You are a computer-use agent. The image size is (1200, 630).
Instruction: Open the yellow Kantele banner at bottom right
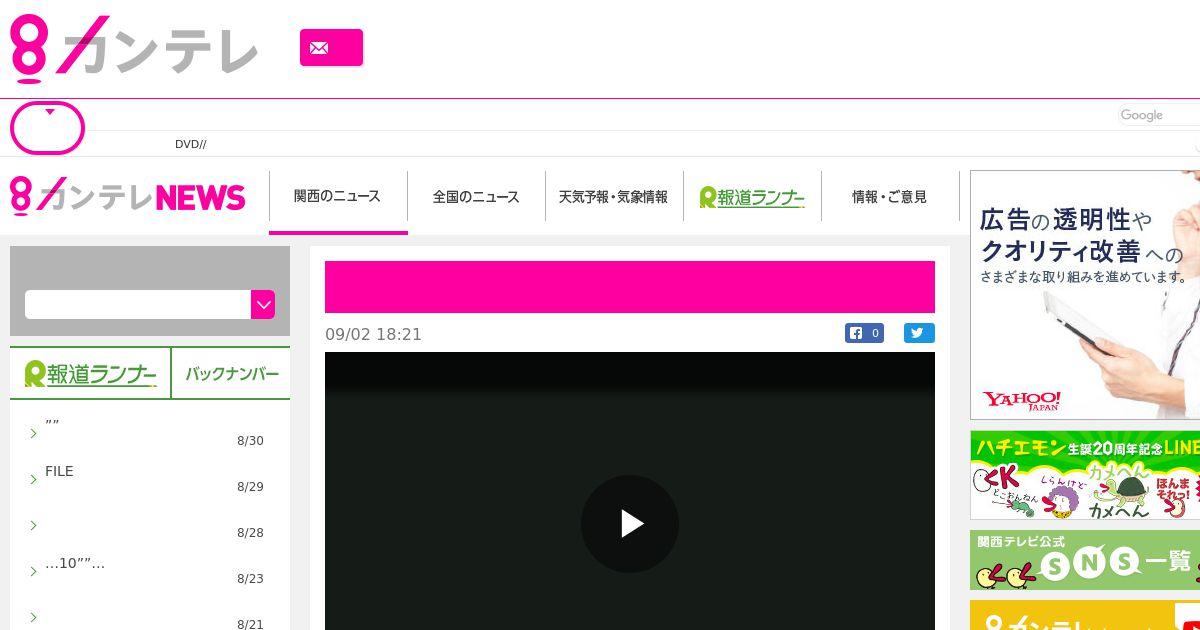(1085, 615)
